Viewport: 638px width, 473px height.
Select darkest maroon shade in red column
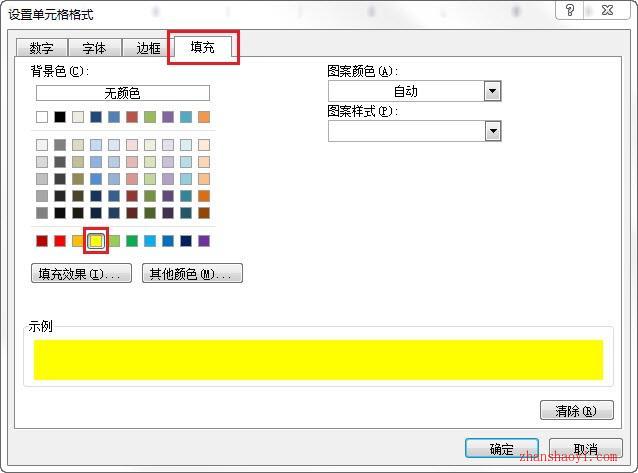[132, 212]
